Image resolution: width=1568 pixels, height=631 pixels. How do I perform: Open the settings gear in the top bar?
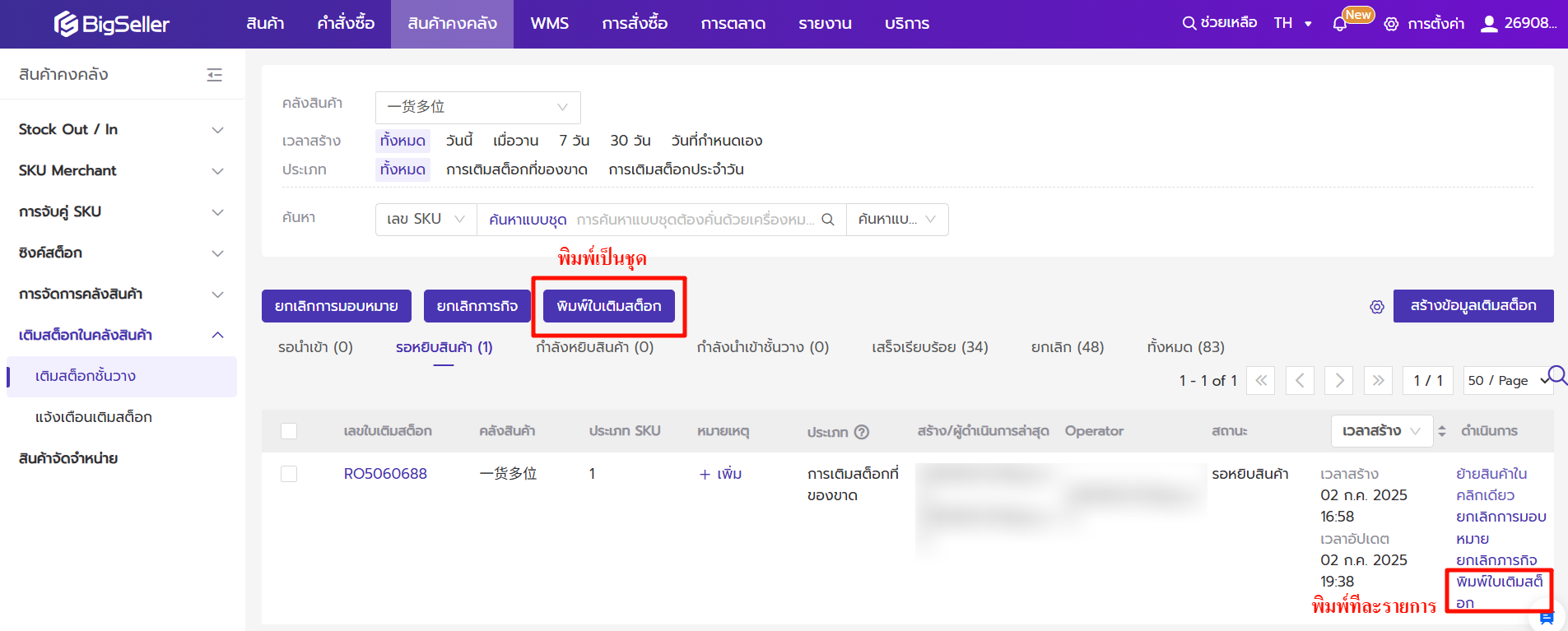1391,24
